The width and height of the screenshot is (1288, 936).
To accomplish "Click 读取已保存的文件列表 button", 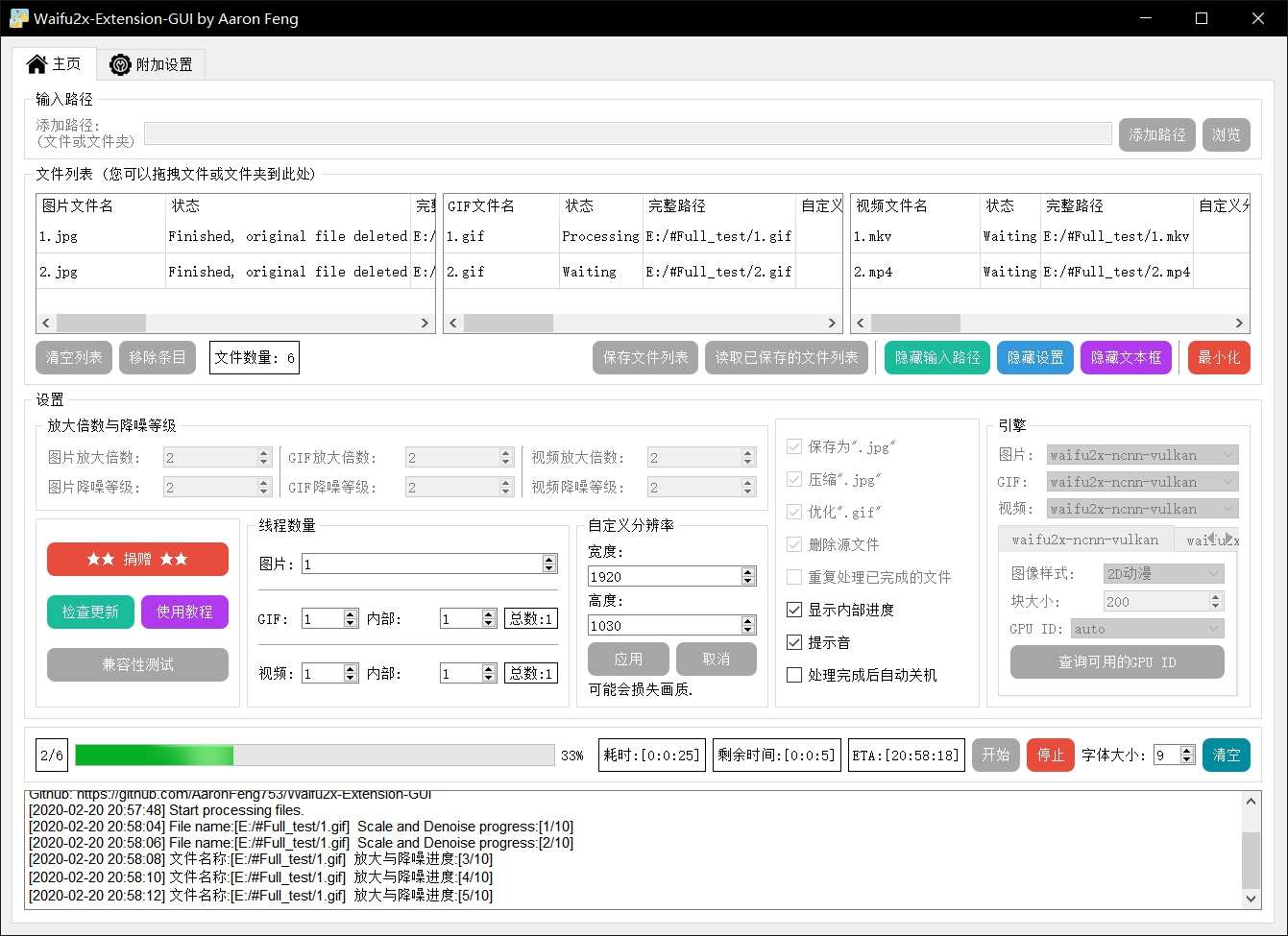I will (x=787, y=358).
